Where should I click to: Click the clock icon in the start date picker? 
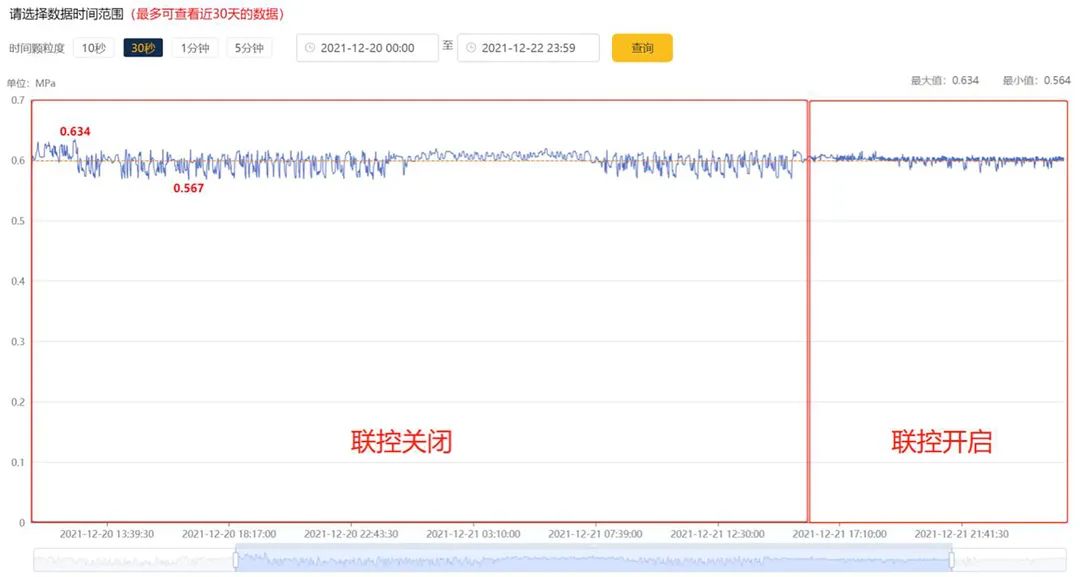coord(310,47)
